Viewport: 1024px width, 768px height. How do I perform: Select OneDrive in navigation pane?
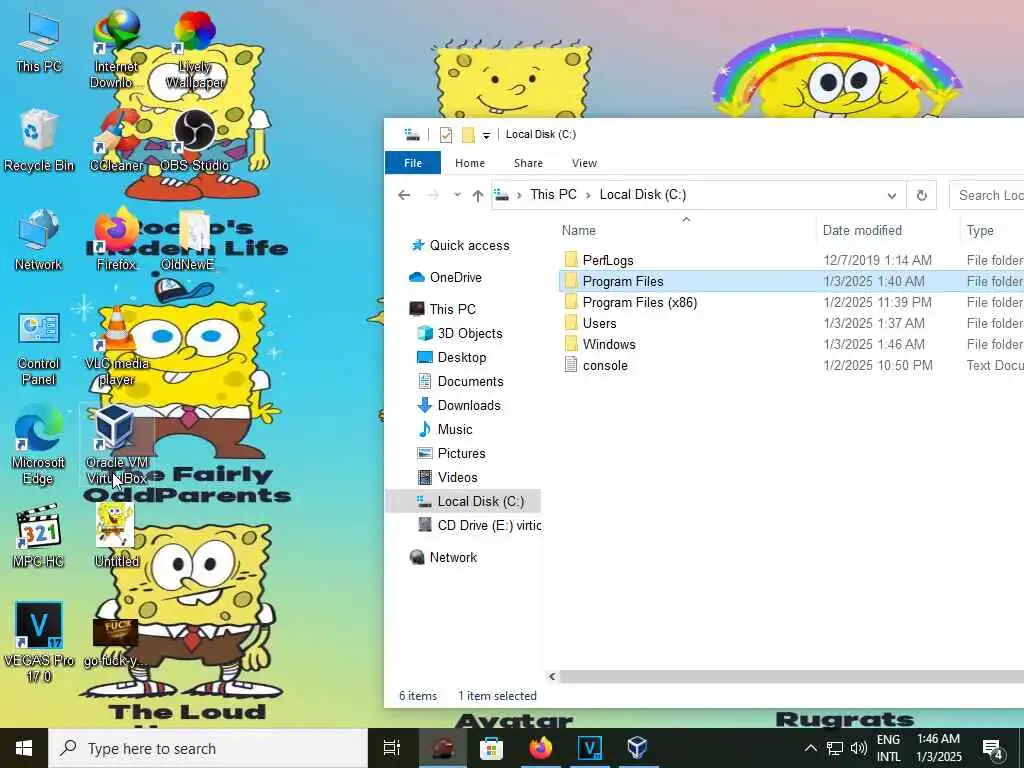(446, 278)
